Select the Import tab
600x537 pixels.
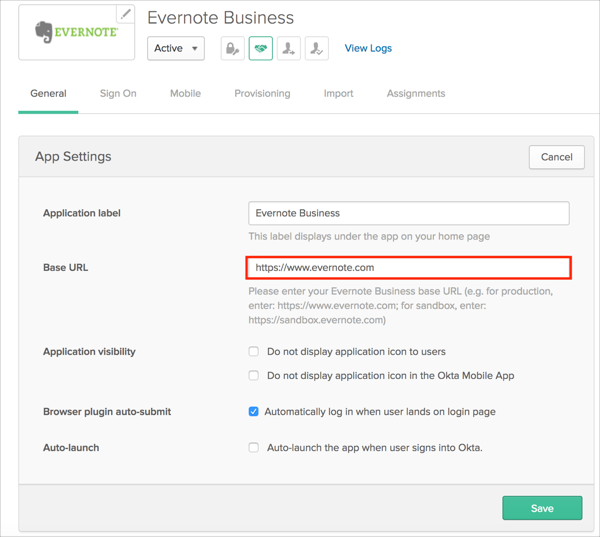pos(338,93)
